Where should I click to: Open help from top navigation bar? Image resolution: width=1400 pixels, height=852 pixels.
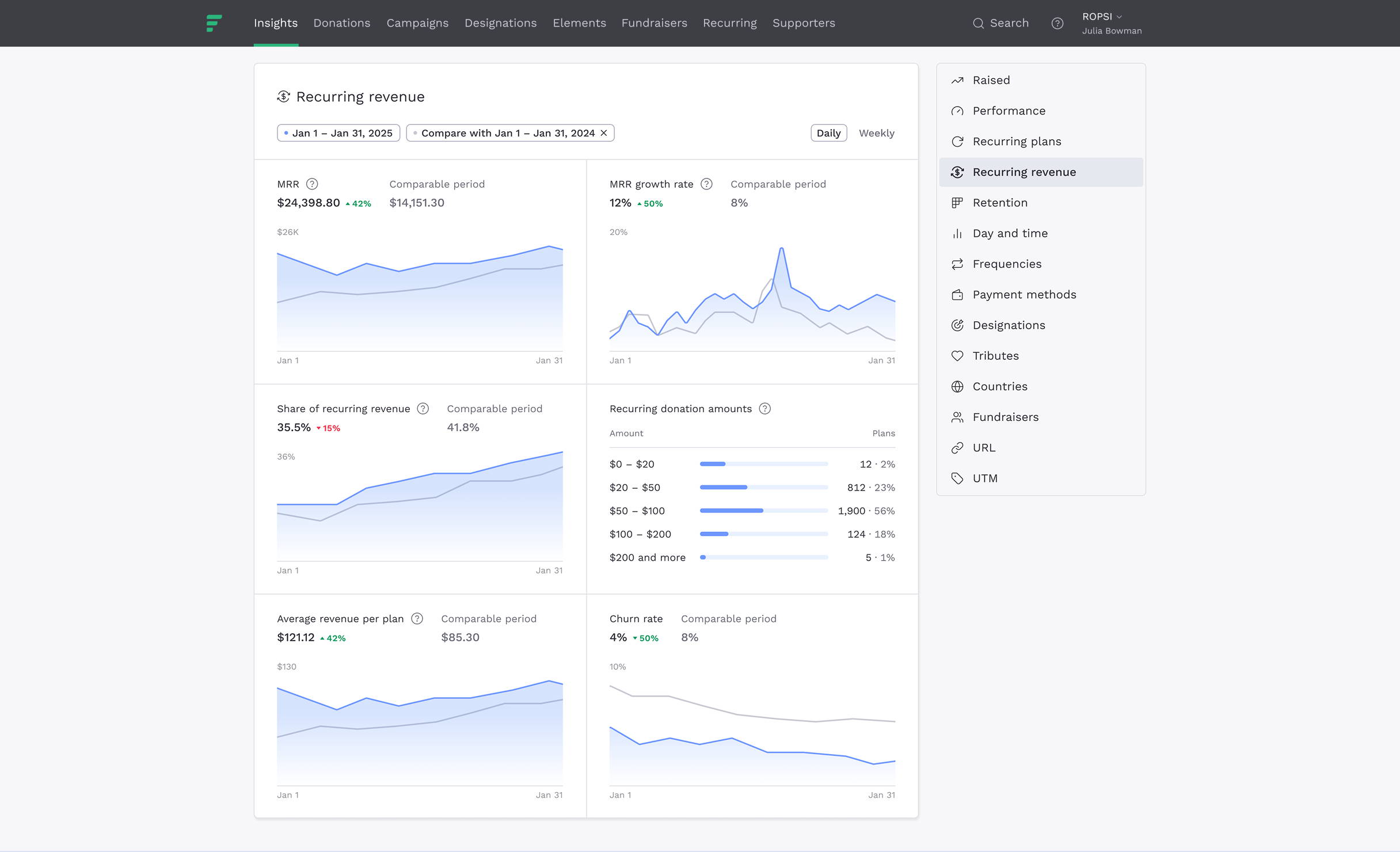[x=1057, y=24]
